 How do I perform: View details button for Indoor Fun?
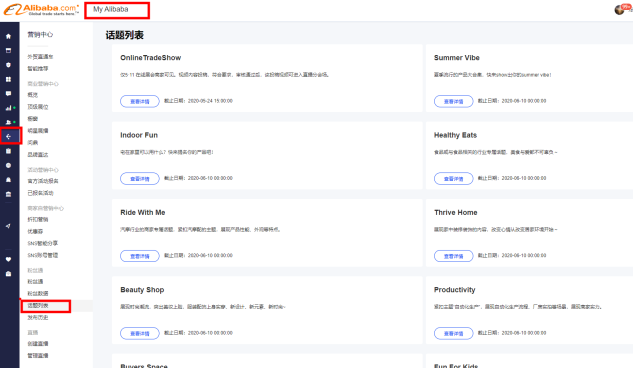140,178
